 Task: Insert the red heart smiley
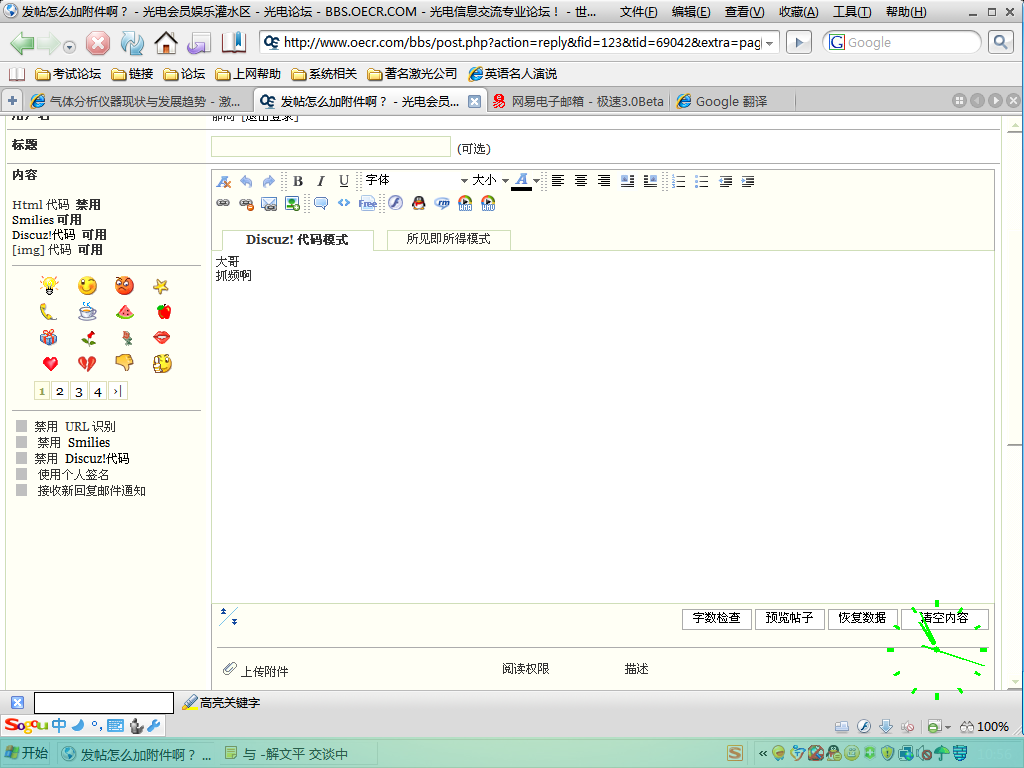50,364
